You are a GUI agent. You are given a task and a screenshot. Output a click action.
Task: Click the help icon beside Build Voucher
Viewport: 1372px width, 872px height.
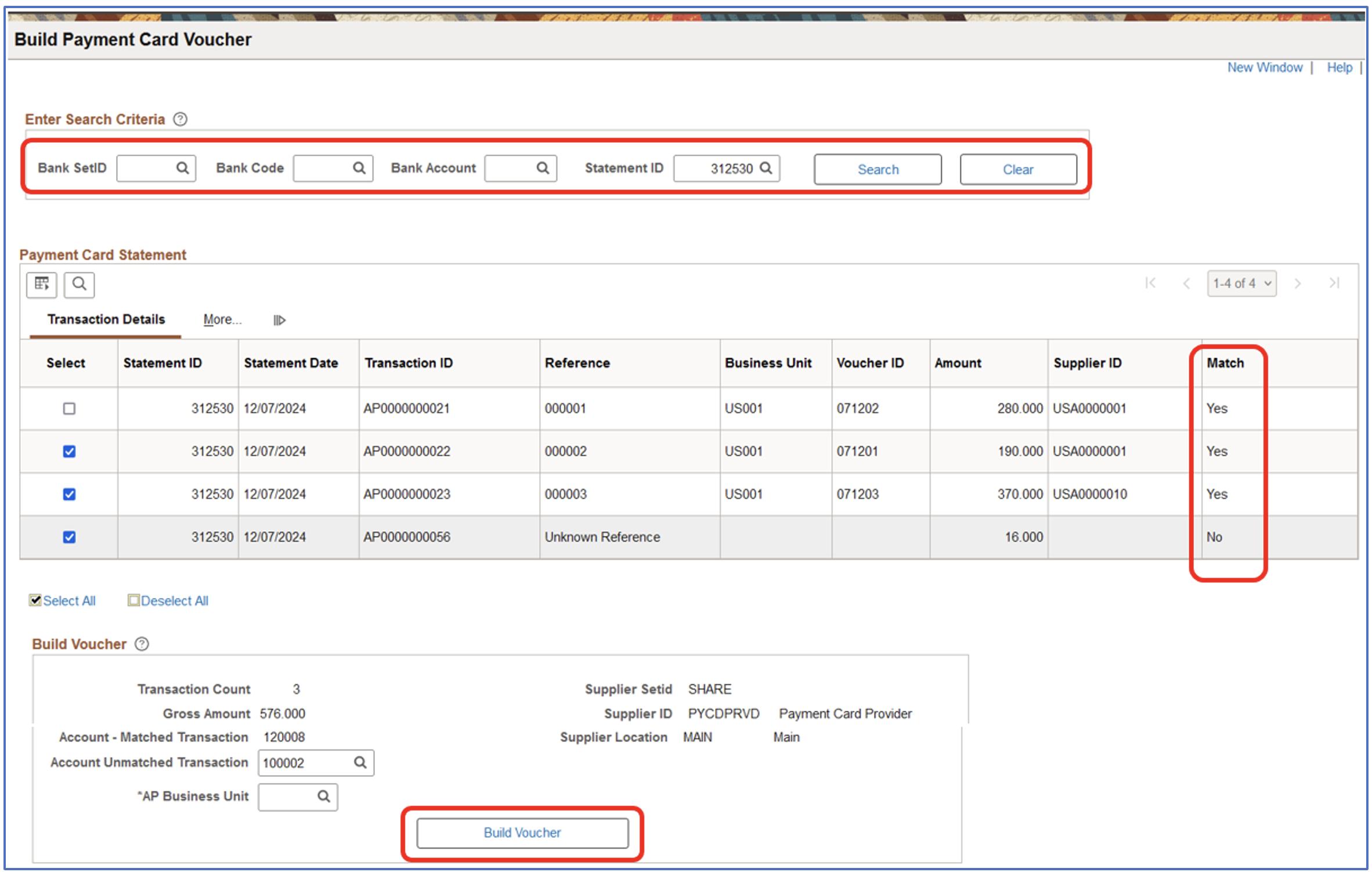[141, 644]
